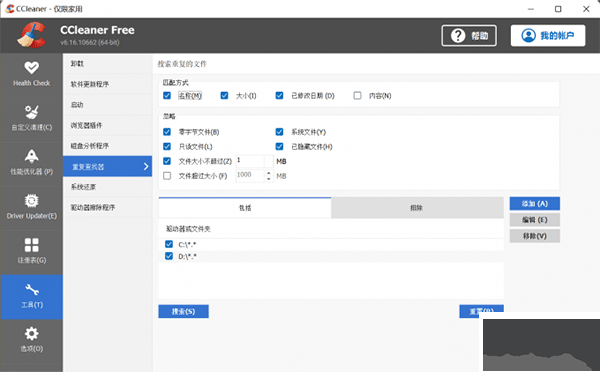
Task: Click the account person icon
Action: 528,36
